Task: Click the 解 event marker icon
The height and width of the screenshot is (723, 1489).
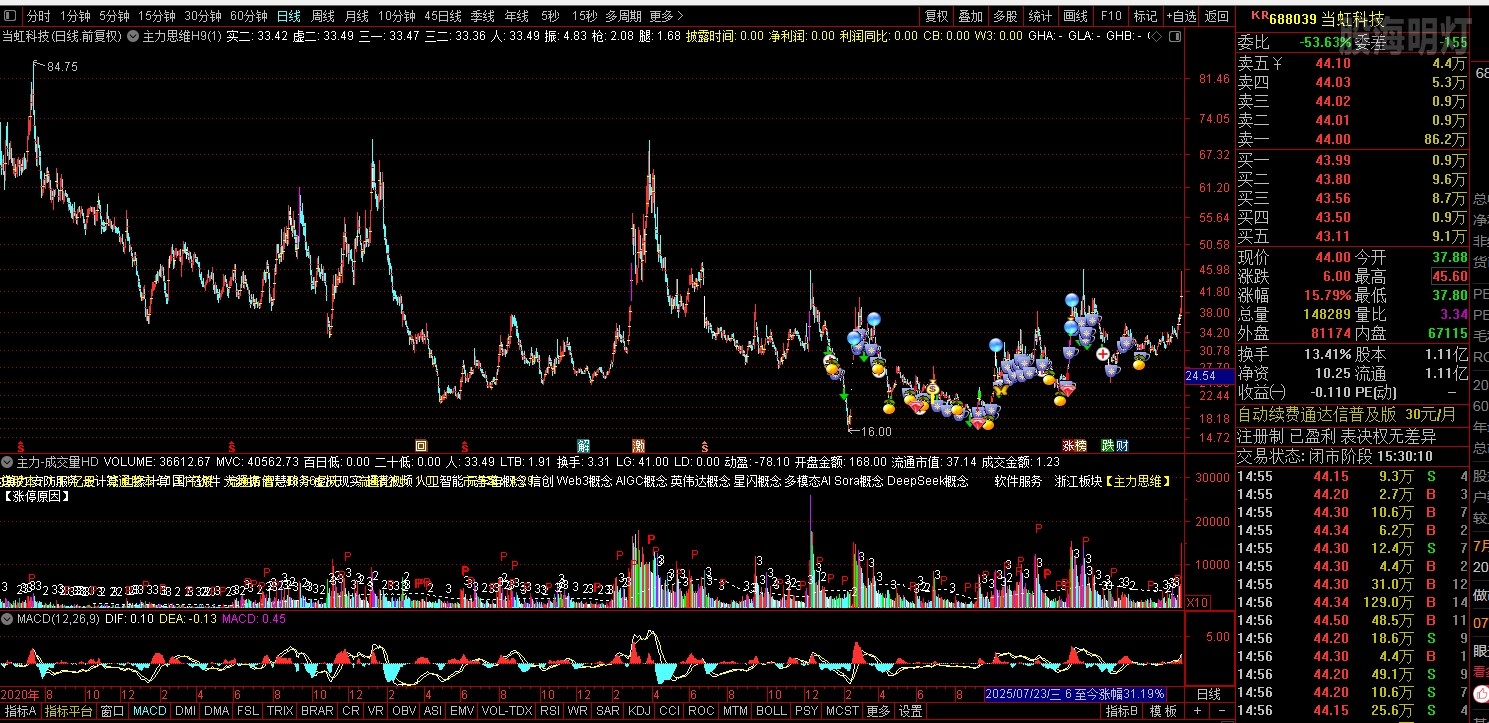Action: pyautogui.click(x=583, y=446)
